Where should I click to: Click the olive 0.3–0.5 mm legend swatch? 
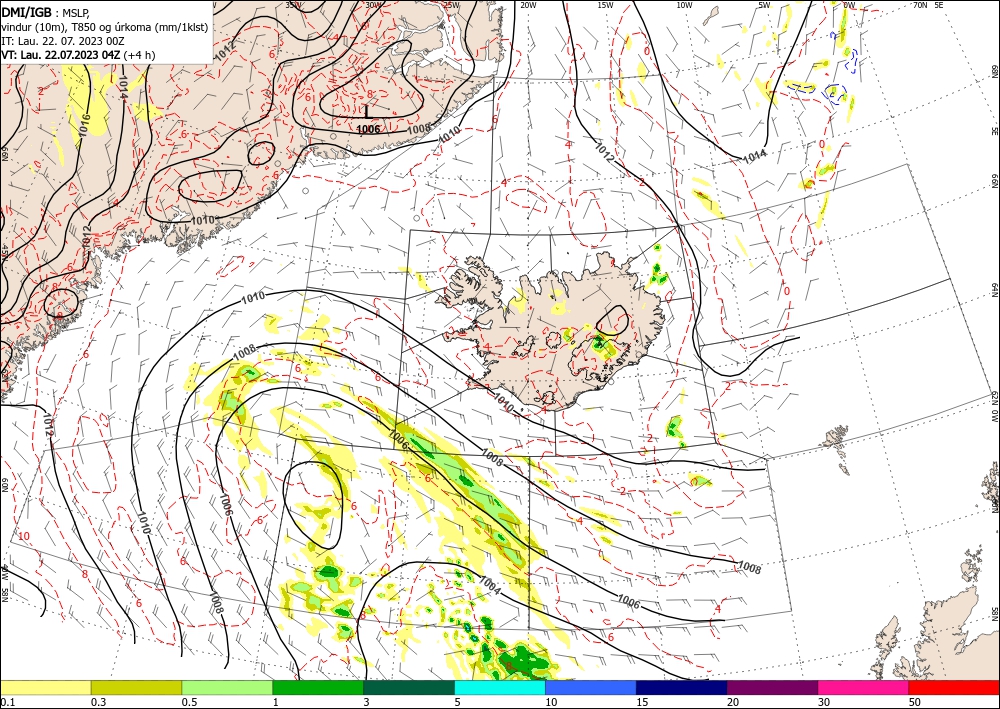[x=136, y=687]
